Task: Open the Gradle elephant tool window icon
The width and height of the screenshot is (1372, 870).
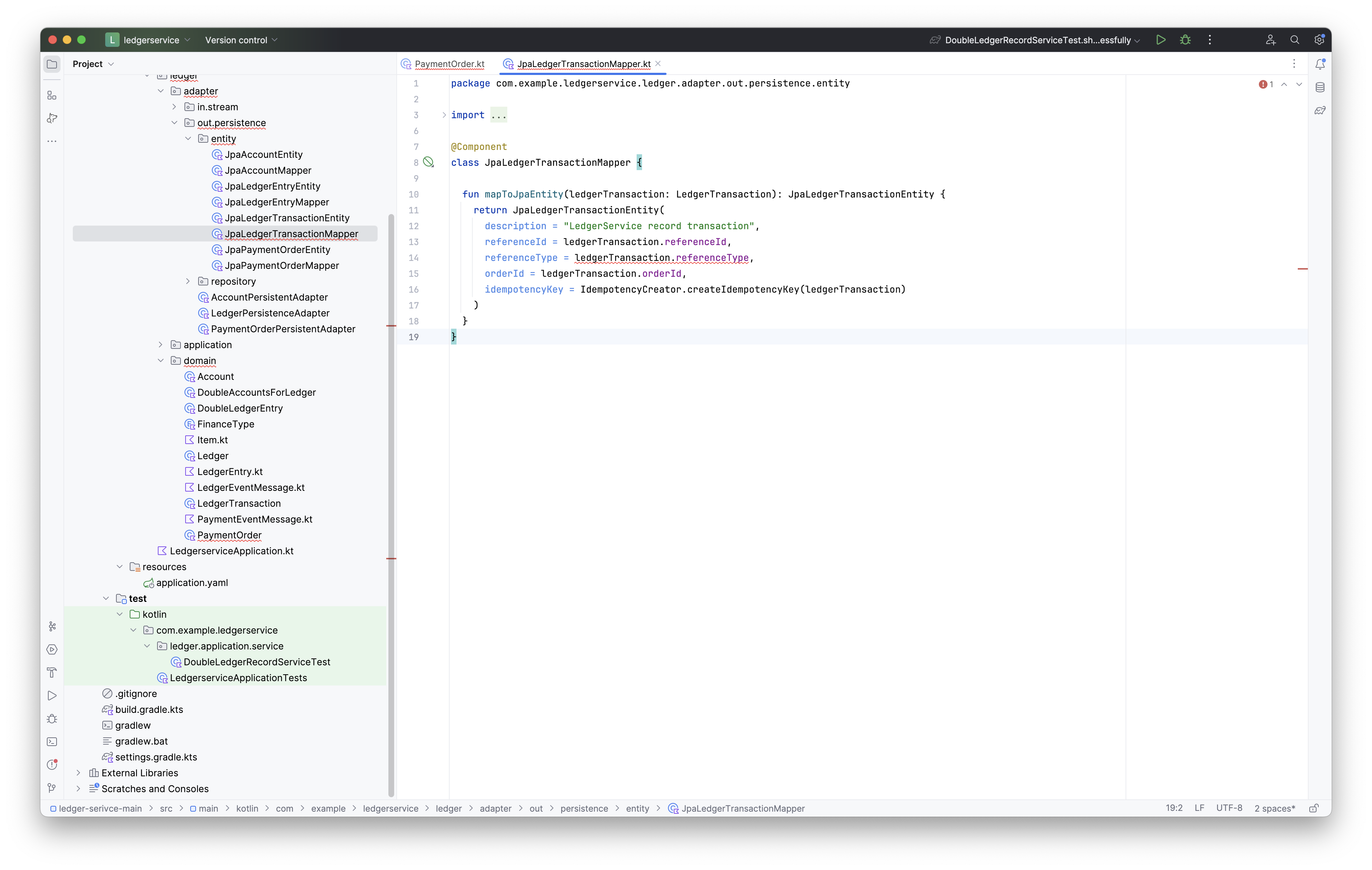Action: click(x=1320, y=110)
